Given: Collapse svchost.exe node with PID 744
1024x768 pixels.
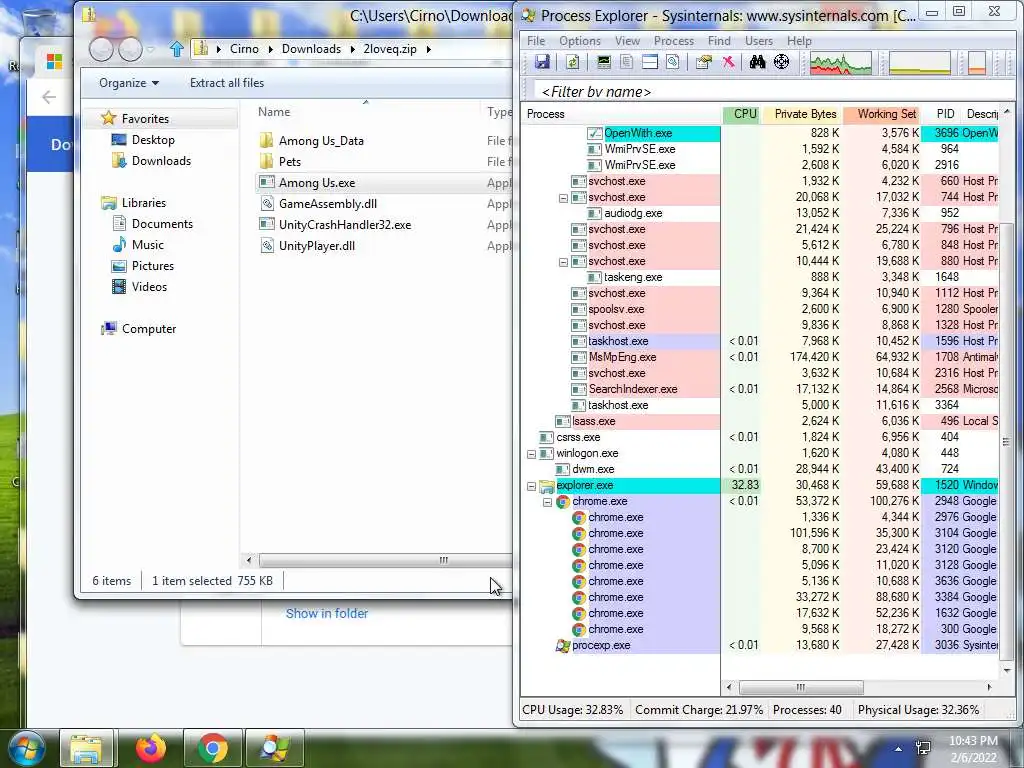Looking at the screenshot, I should click(x=564, y=198).
